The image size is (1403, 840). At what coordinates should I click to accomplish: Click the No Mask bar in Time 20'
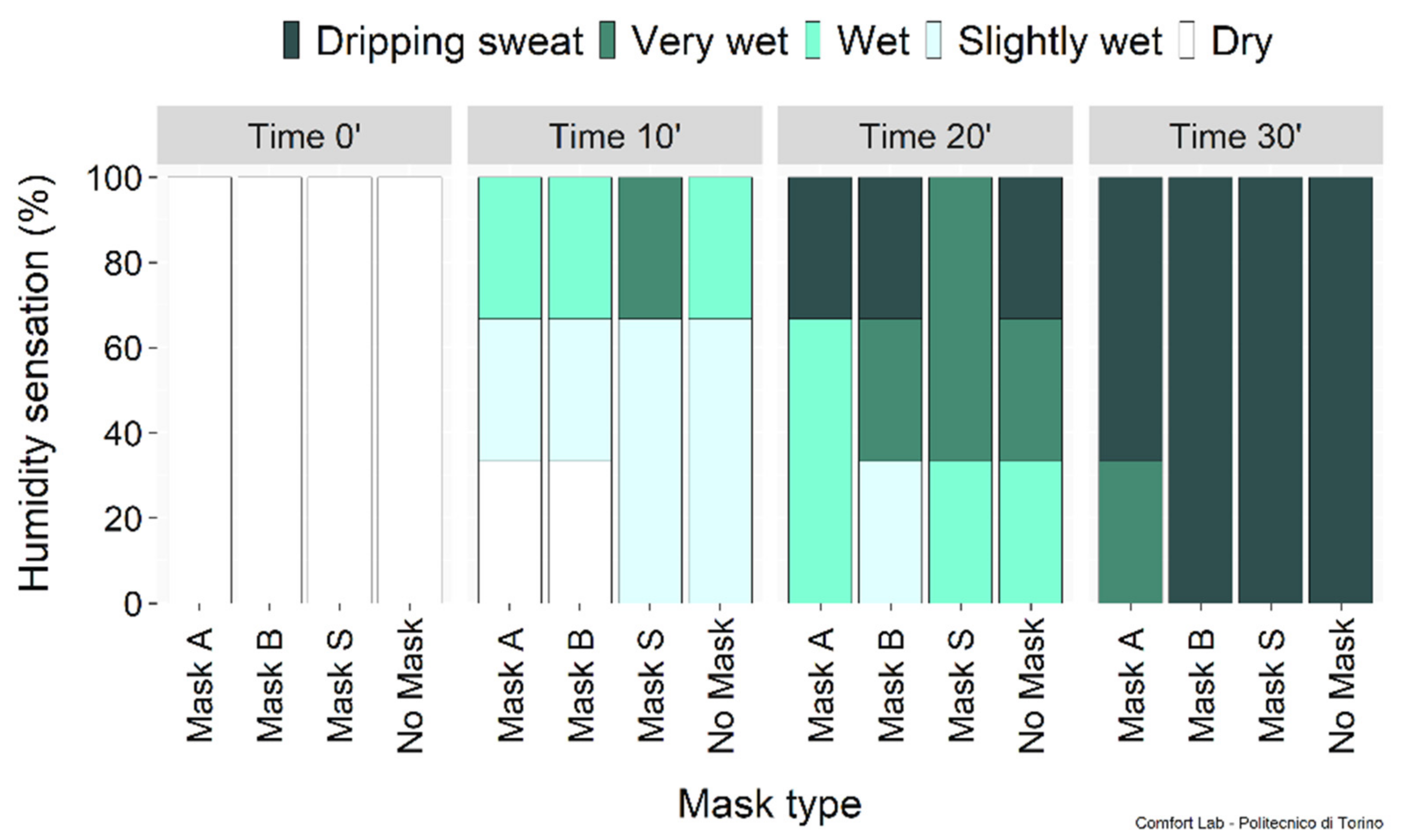pos(1031,390)
